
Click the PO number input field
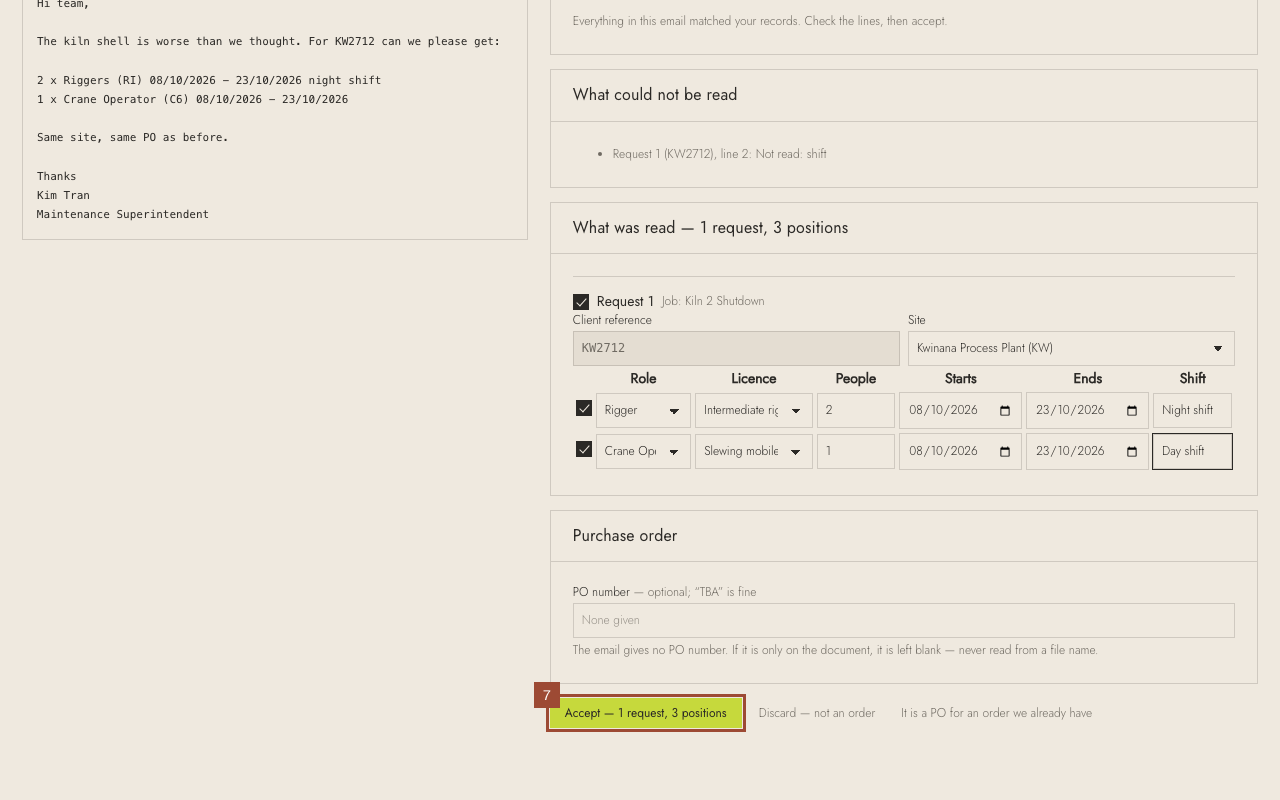(904, 620)
